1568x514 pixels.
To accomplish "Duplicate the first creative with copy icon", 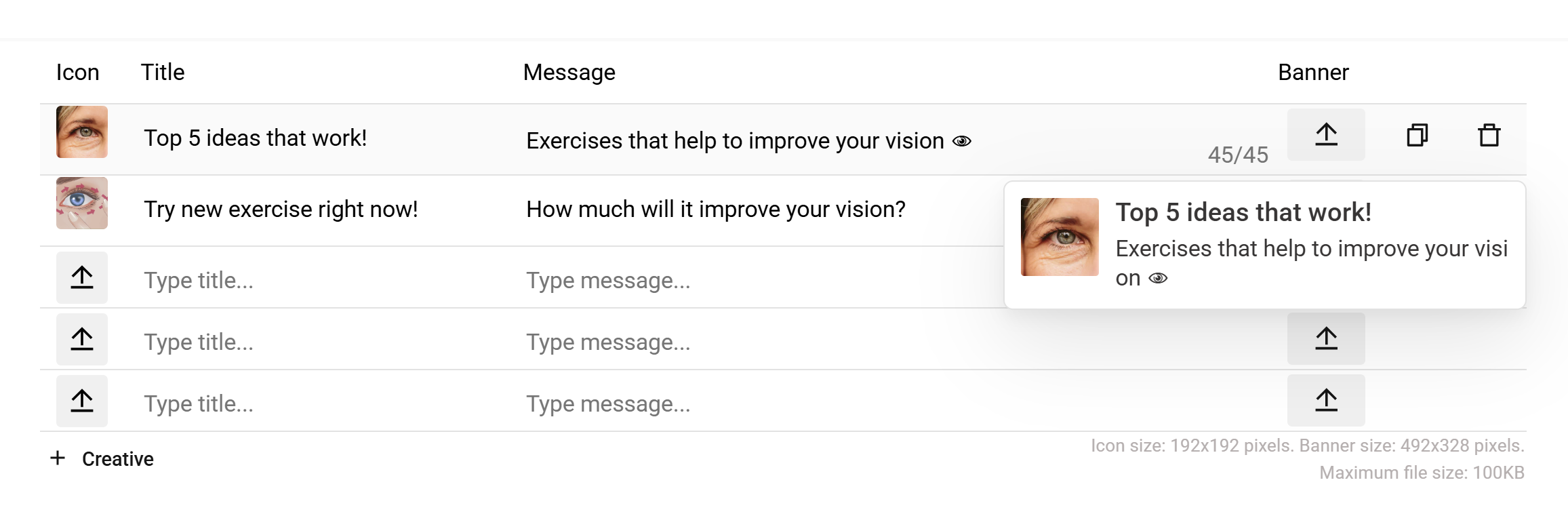I will (x=1417, y=135).
